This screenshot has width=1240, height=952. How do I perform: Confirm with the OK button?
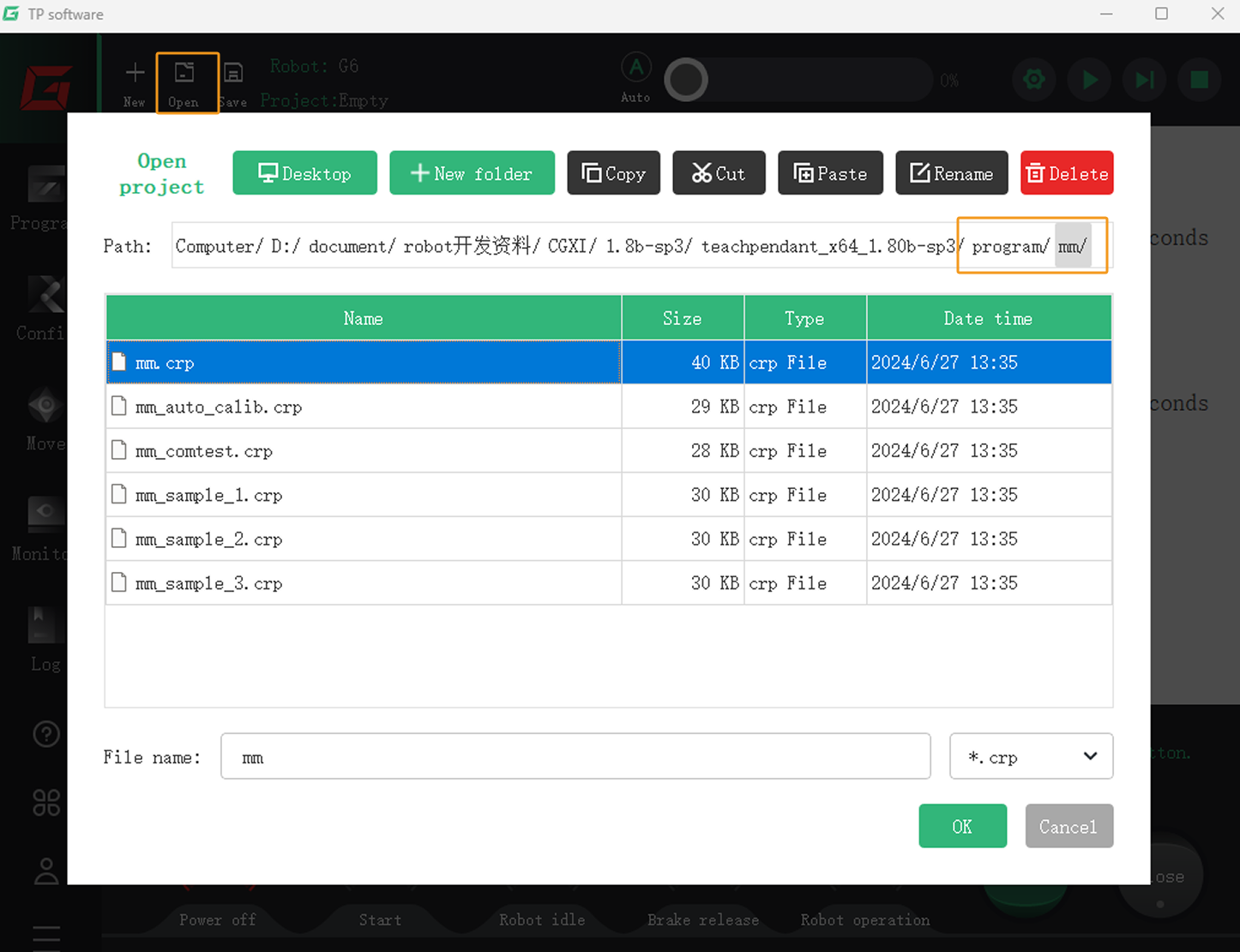(962, 826)
